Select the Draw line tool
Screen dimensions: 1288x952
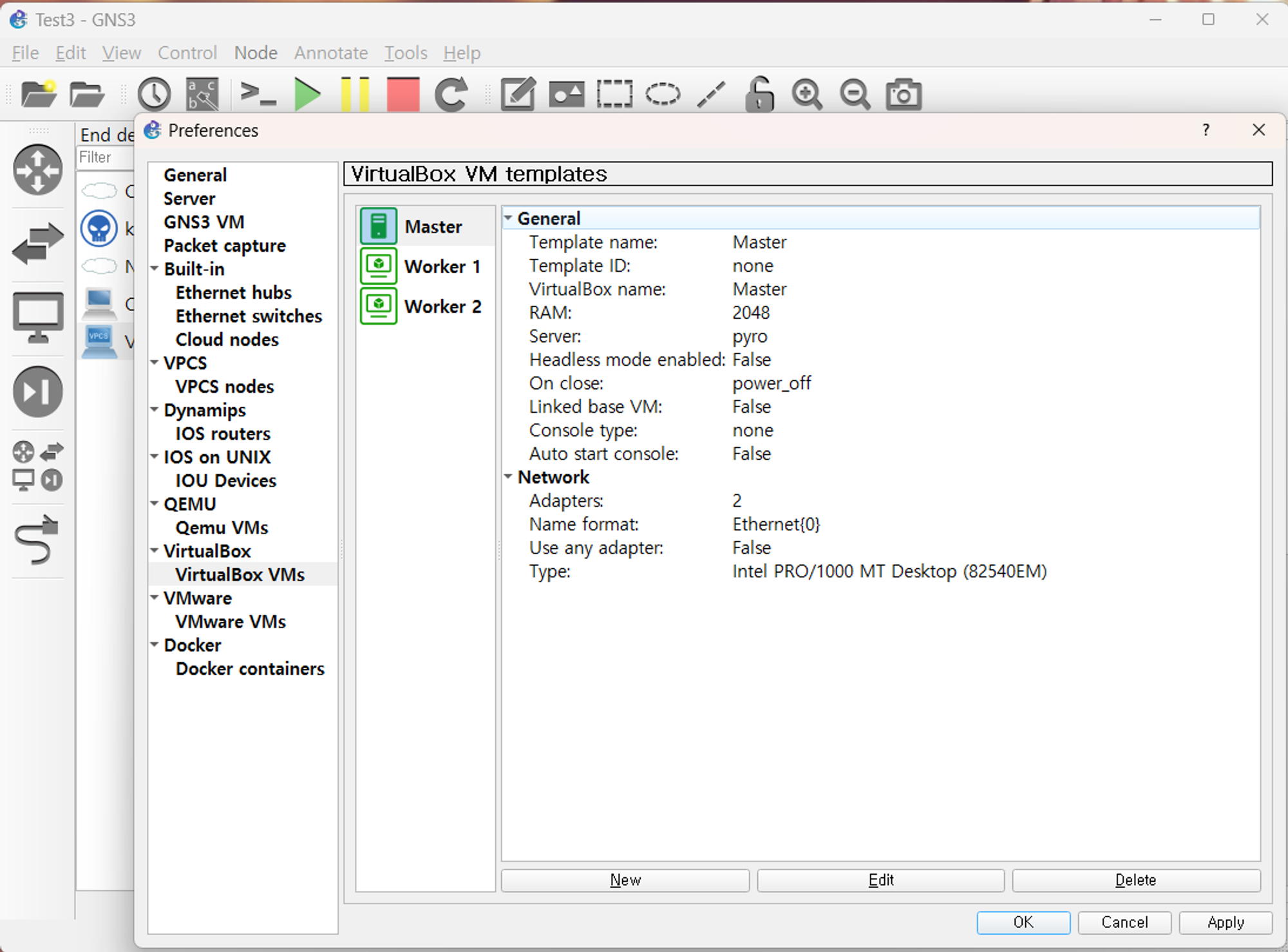[x=711, y=94]
